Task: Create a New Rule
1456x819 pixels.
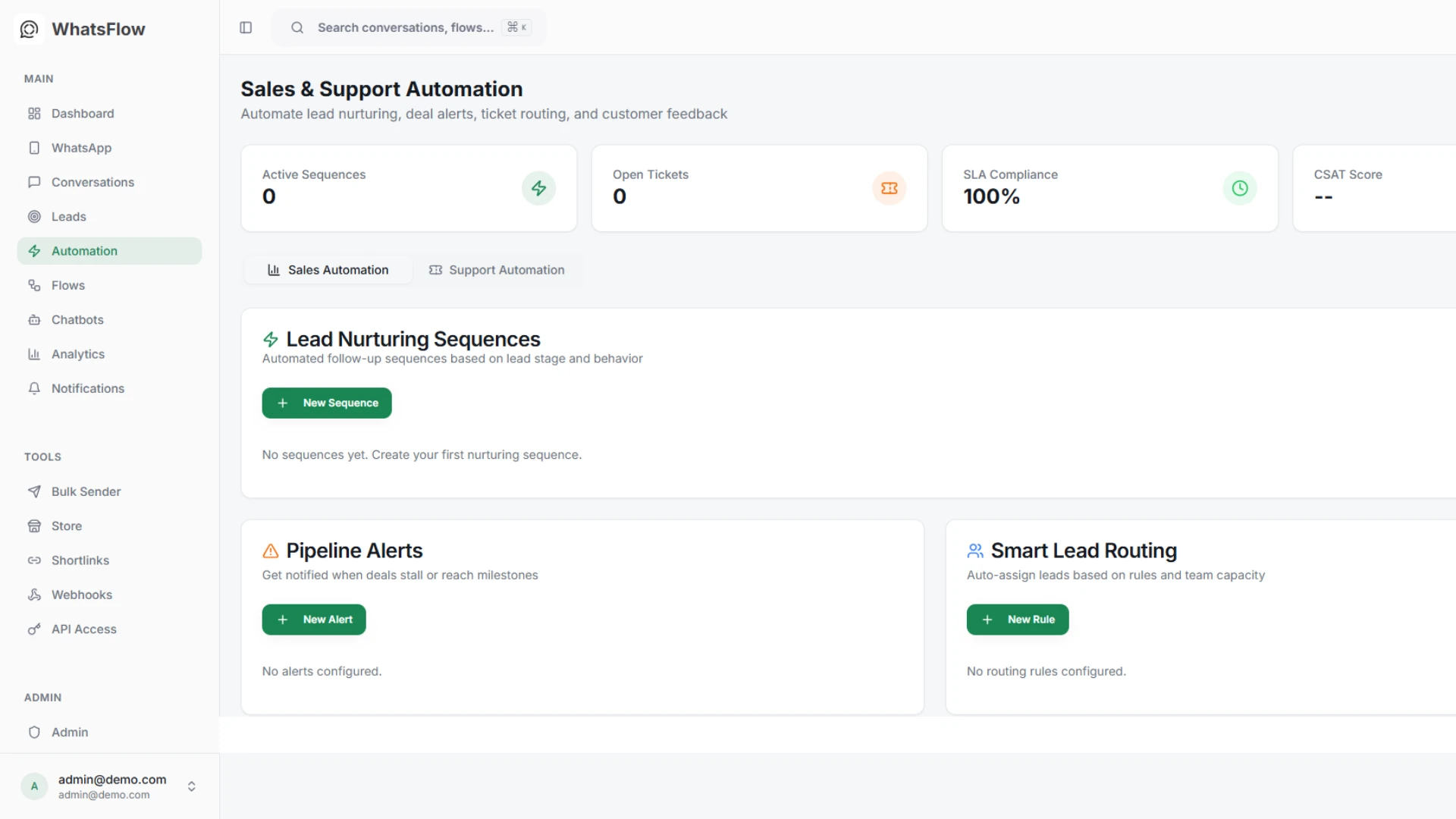Action: [x=1018, y=620]
